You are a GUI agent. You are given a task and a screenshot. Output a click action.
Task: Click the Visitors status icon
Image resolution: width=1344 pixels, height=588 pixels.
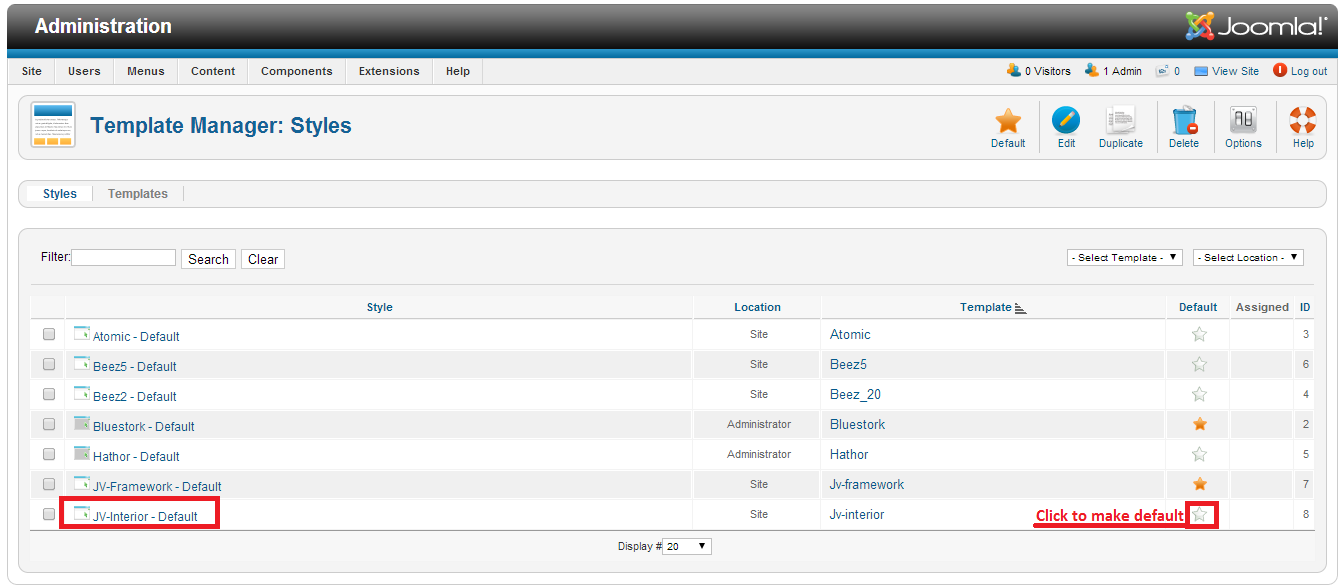point(1014,71)
